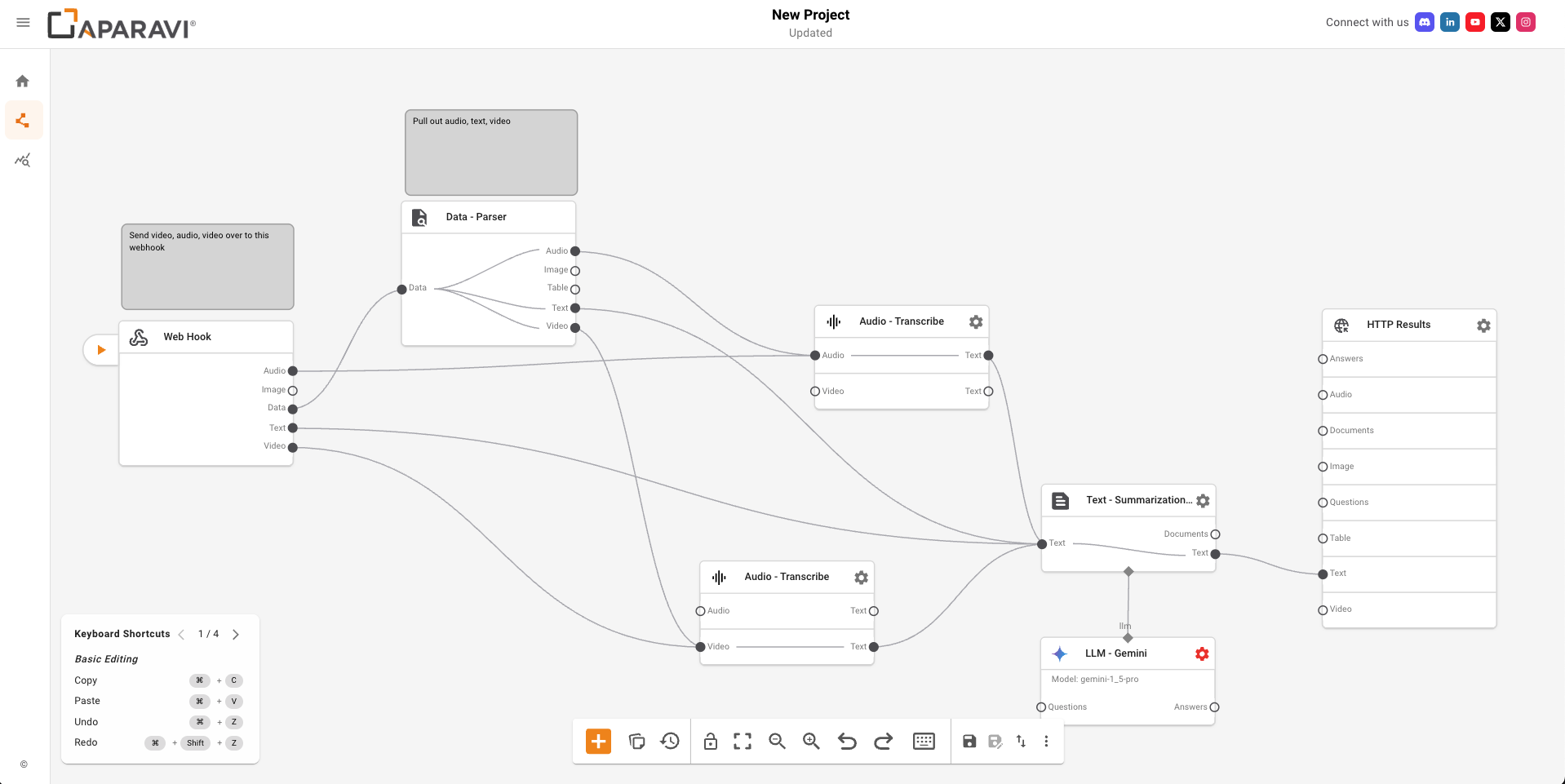Image resolution: width=1565 pixels, height=784 pixels.
Task: Open the analytics icon in left sidebar
Action: pos(23,161)
